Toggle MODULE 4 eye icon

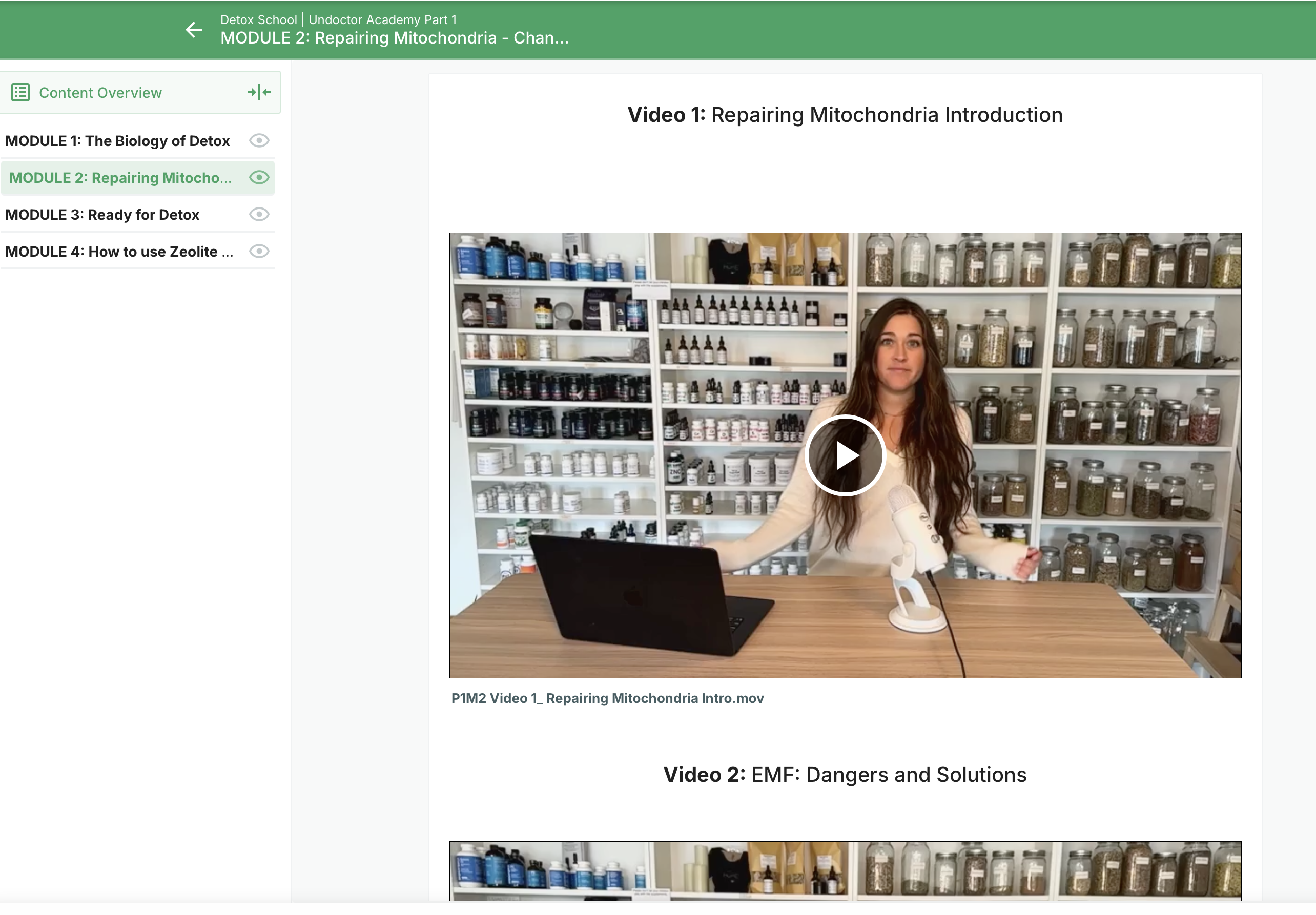click(259, 251)
